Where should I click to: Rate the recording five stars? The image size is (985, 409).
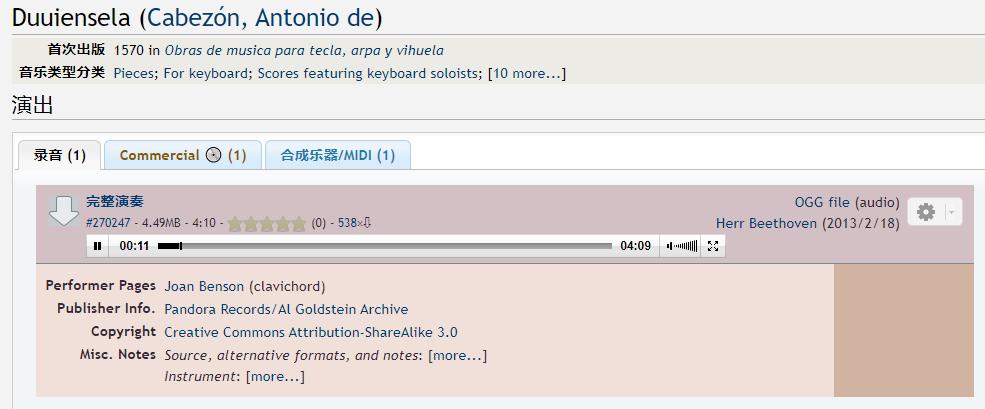[298, 224]
